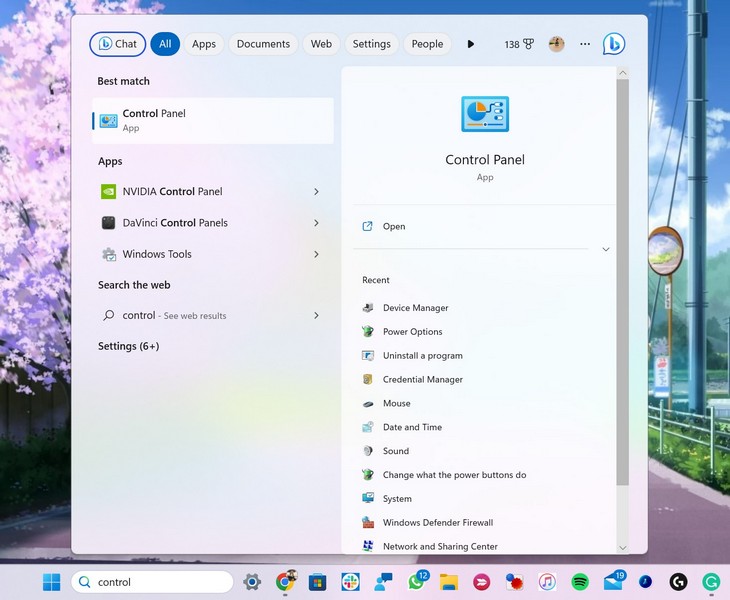The width and height of the screenshot is (730, 600).
Task: Click the user profile avatar
Action: (556, 44)
